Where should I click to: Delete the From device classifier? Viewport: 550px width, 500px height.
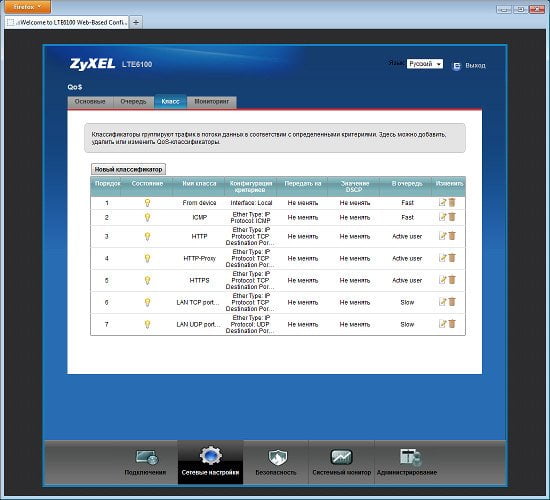click(x=452, y=202)
